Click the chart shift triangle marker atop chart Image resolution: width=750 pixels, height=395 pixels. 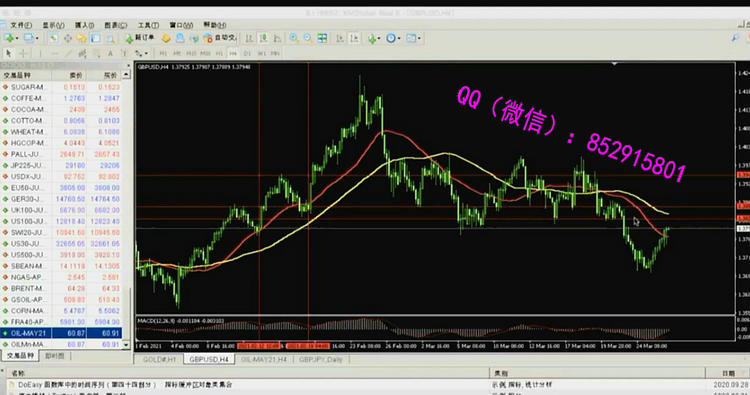(x=615, y=64)
